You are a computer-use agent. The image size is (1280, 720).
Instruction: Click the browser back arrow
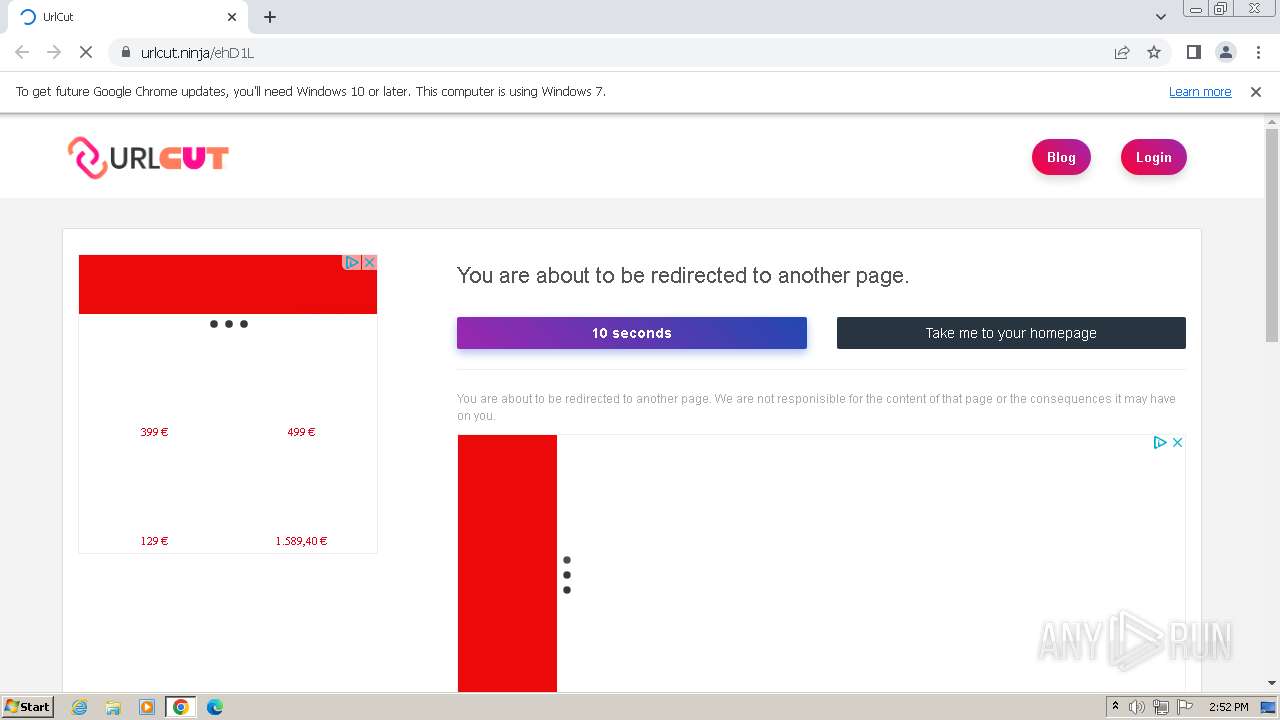tap(22, 52)
